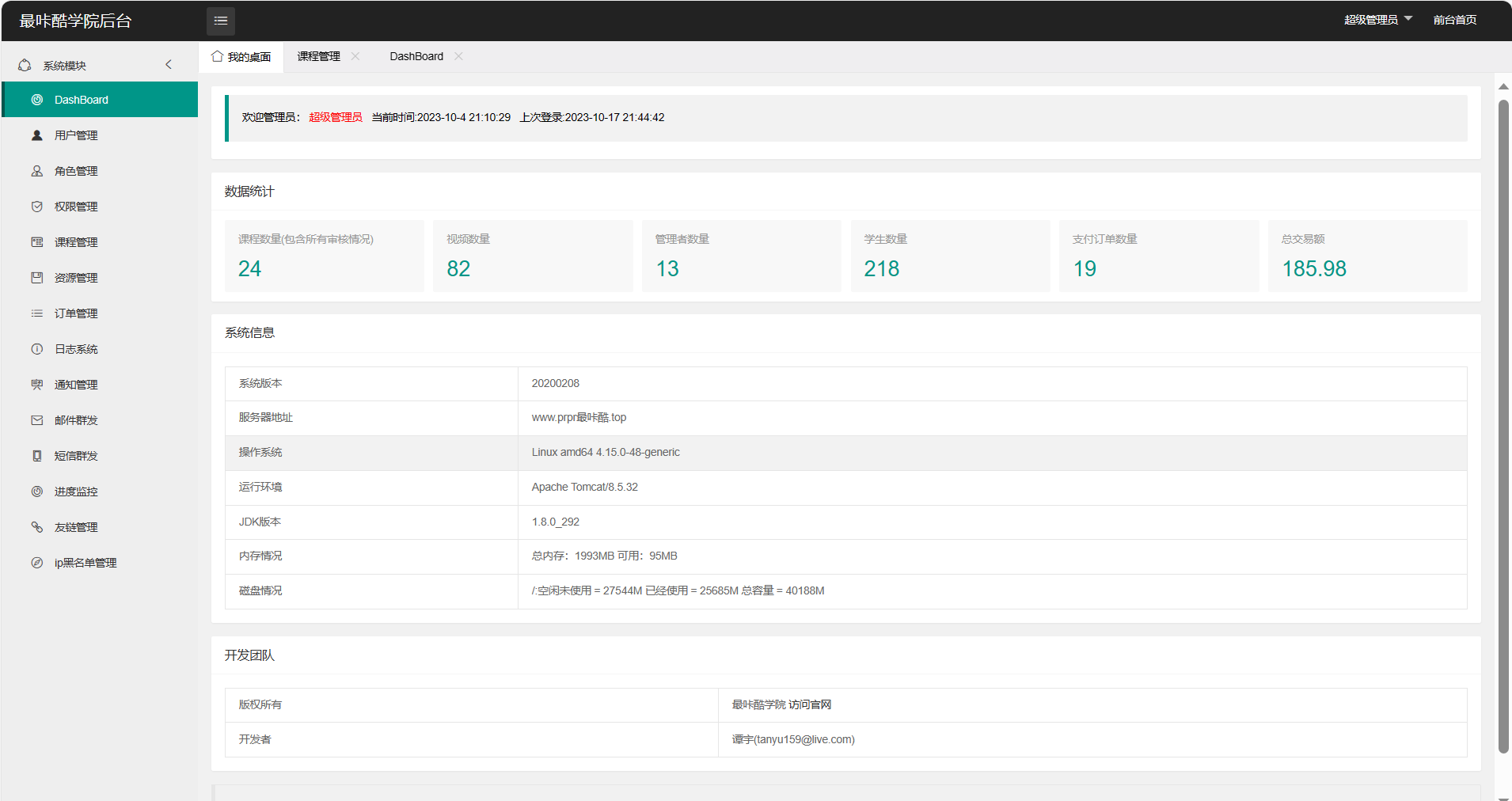This screenshot has width=1512, height=801.
Task: Click red 超级管理员 name in welcome bar
Action: pyautogui.click(x=336, y=117)
